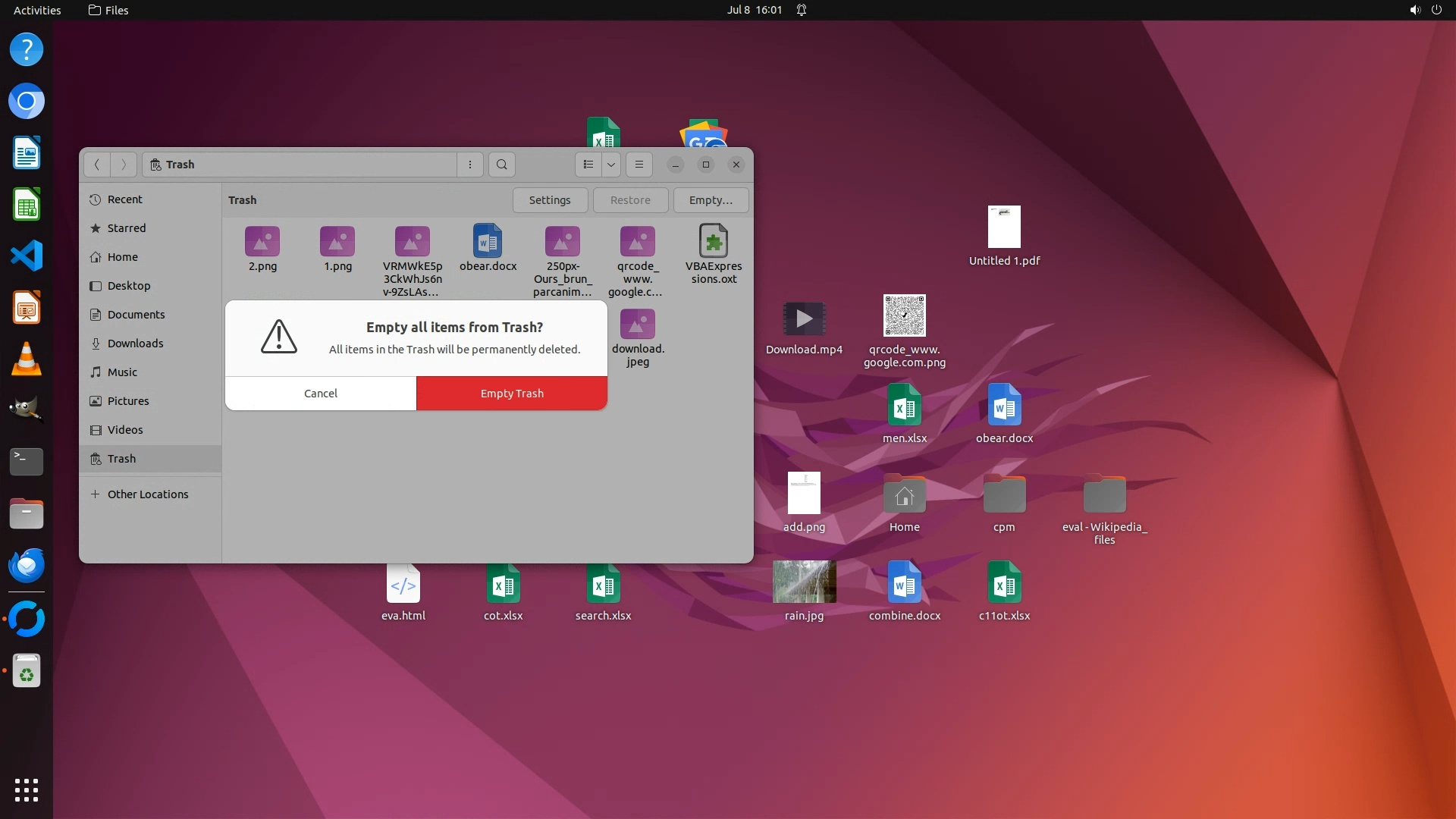Screen dimensions: 1456x819
Task: Open the hamburger main menu
Action: click(639, 165)
